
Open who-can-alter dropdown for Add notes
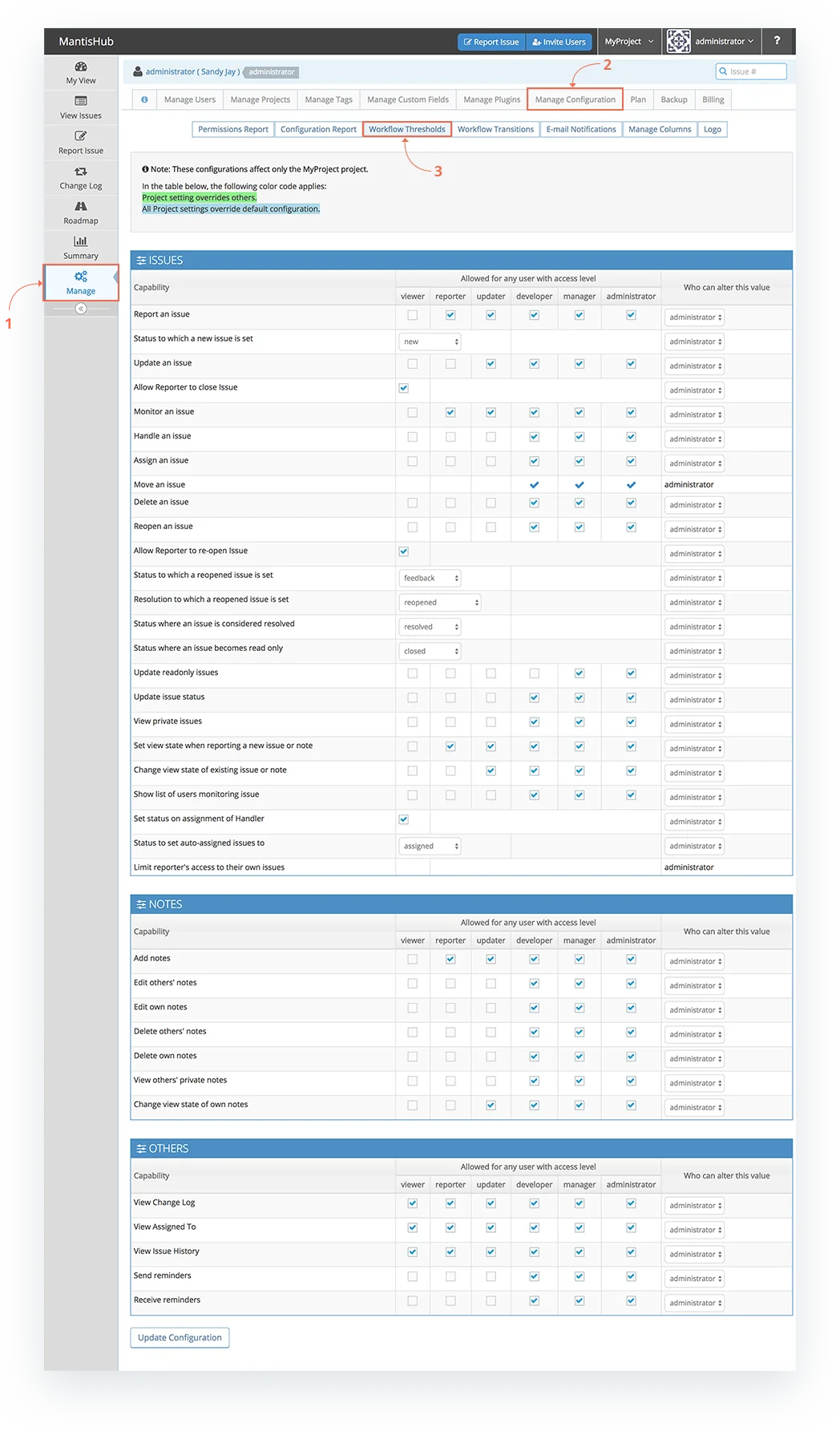click(694, 961)
